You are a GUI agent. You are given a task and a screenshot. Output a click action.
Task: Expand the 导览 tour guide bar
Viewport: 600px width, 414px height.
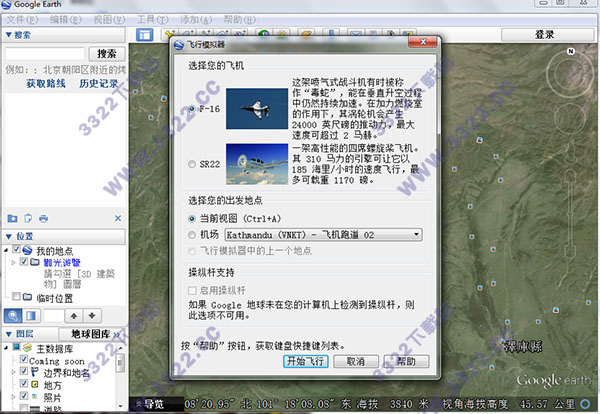pyautogui.click(x=150, y=404)
